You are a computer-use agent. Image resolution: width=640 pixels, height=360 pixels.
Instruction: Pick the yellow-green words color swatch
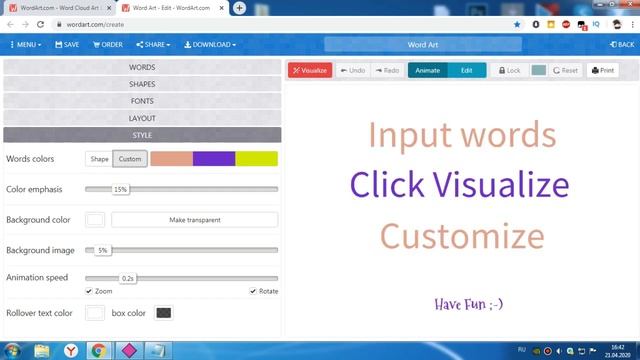[257, 159]
